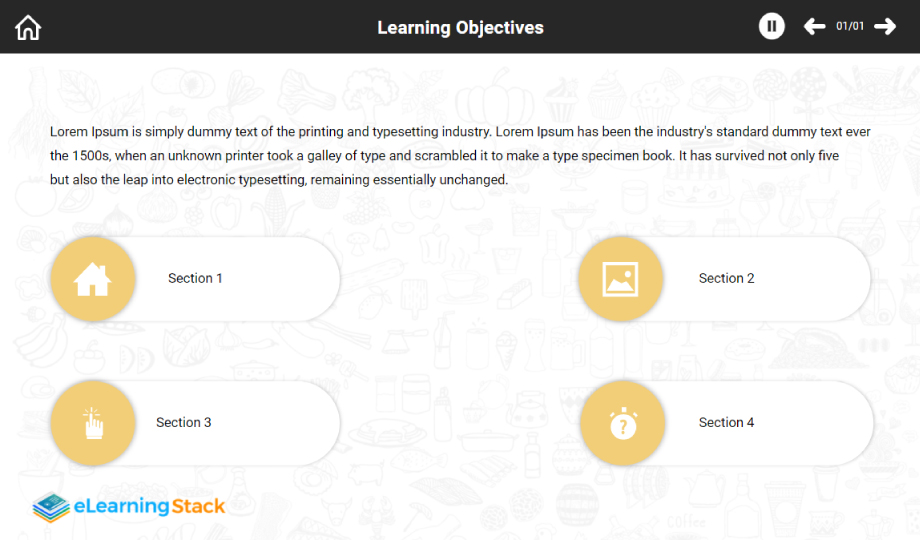Screen dimensions: 920x540
Task: Click the paragraph line starting 'Lorem Ipsum is simply'
Action: [x=460, y=132]
